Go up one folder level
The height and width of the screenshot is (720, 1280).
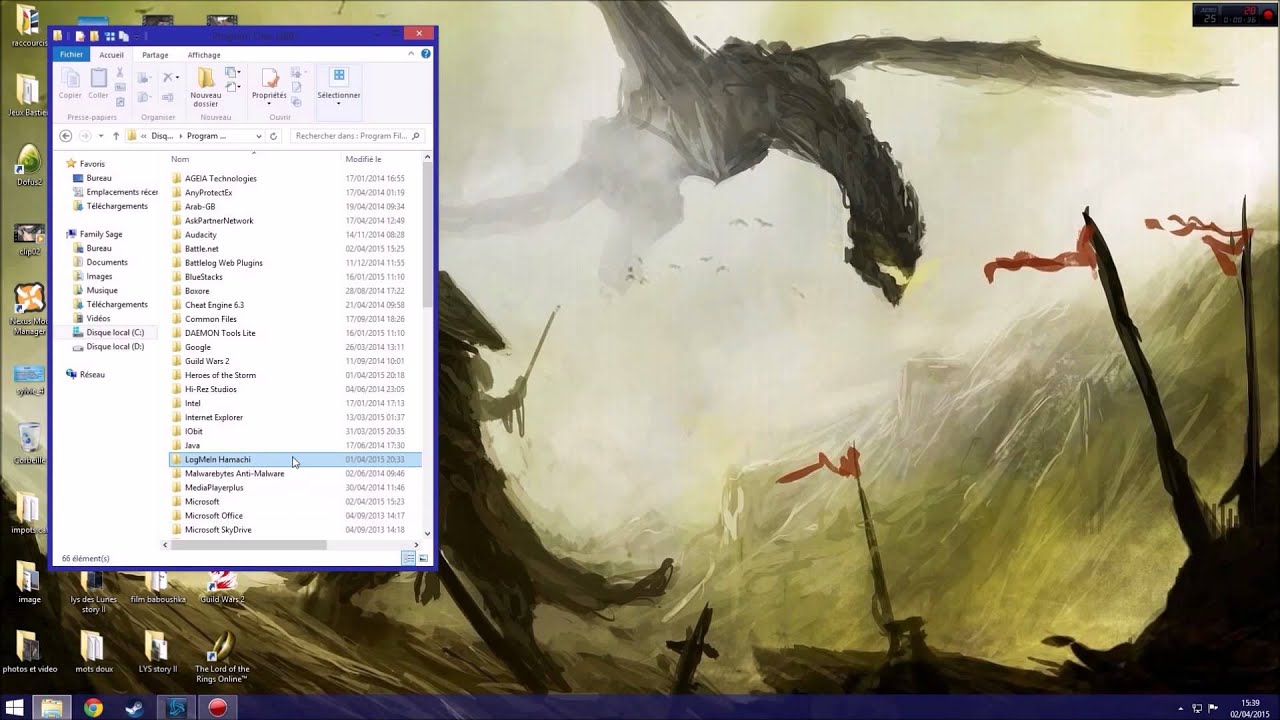[116, 136]
